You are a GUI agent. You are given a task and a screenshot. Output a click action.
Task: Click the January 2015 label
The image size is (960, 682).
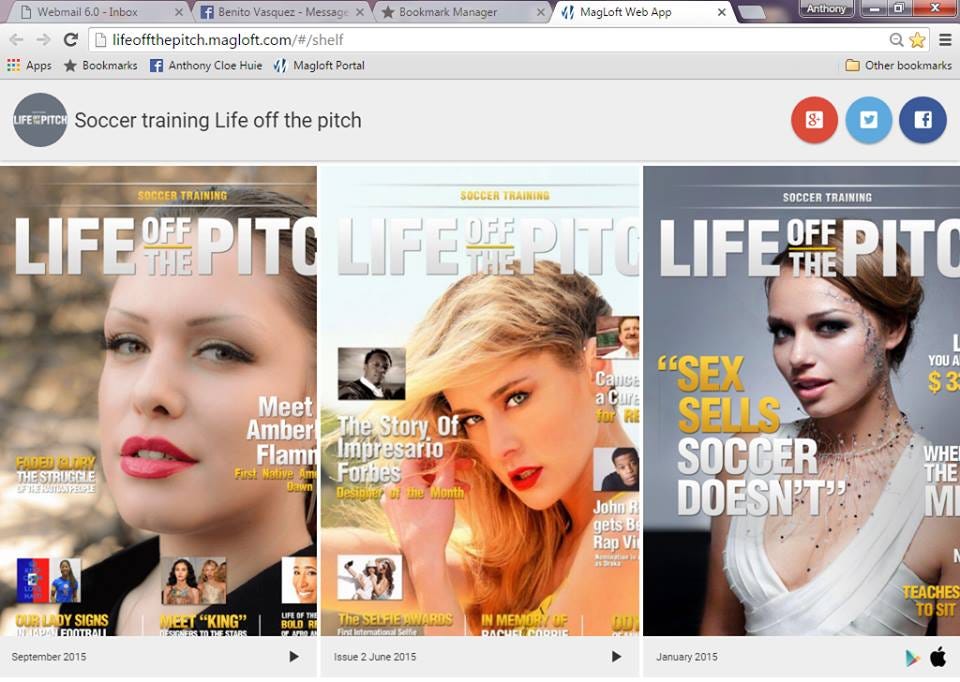[687, 657]
